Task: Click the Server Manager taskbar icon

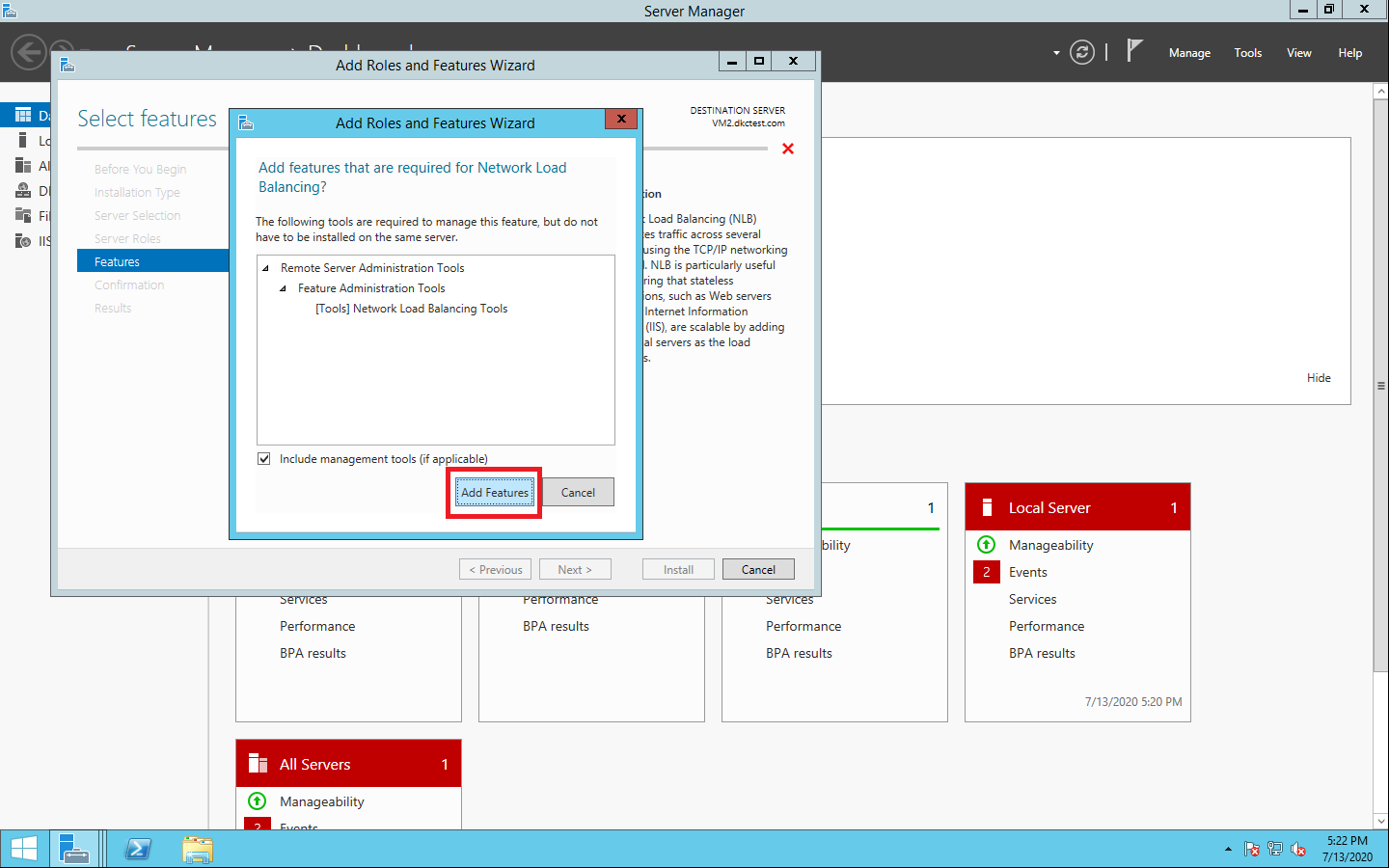Action: pos(74,849)
